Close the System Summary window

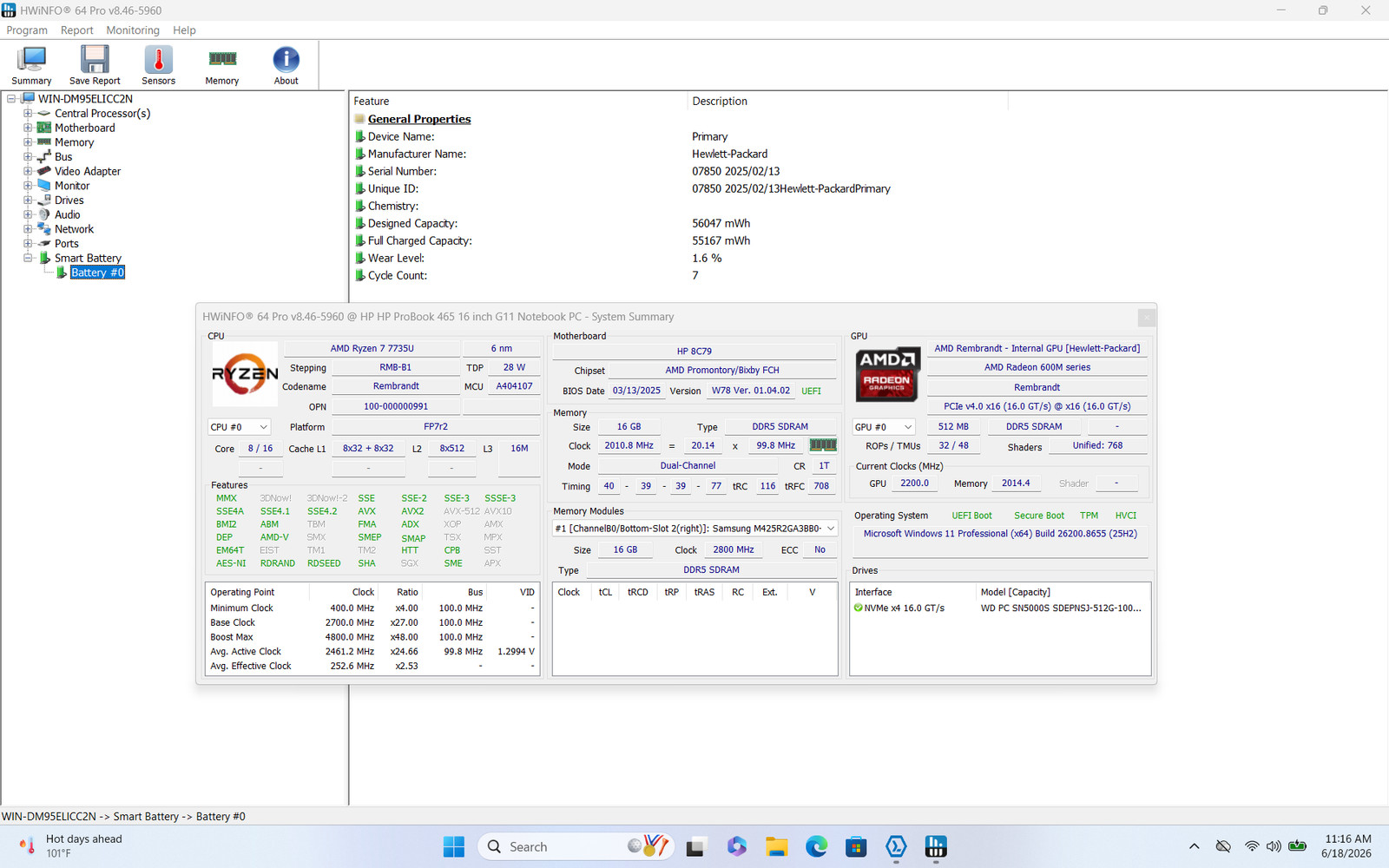pyautogui.click(x=1146, y=318)
